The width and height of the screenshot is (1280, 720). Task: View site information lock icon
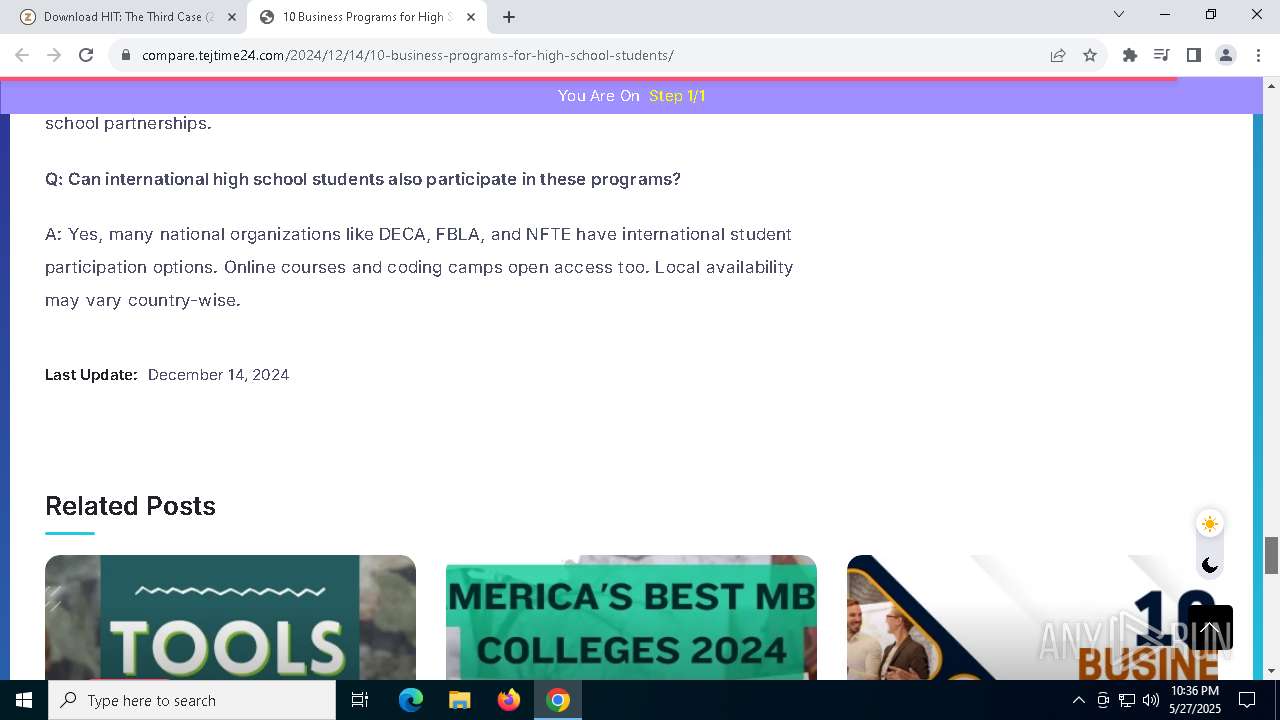point(126,55)
